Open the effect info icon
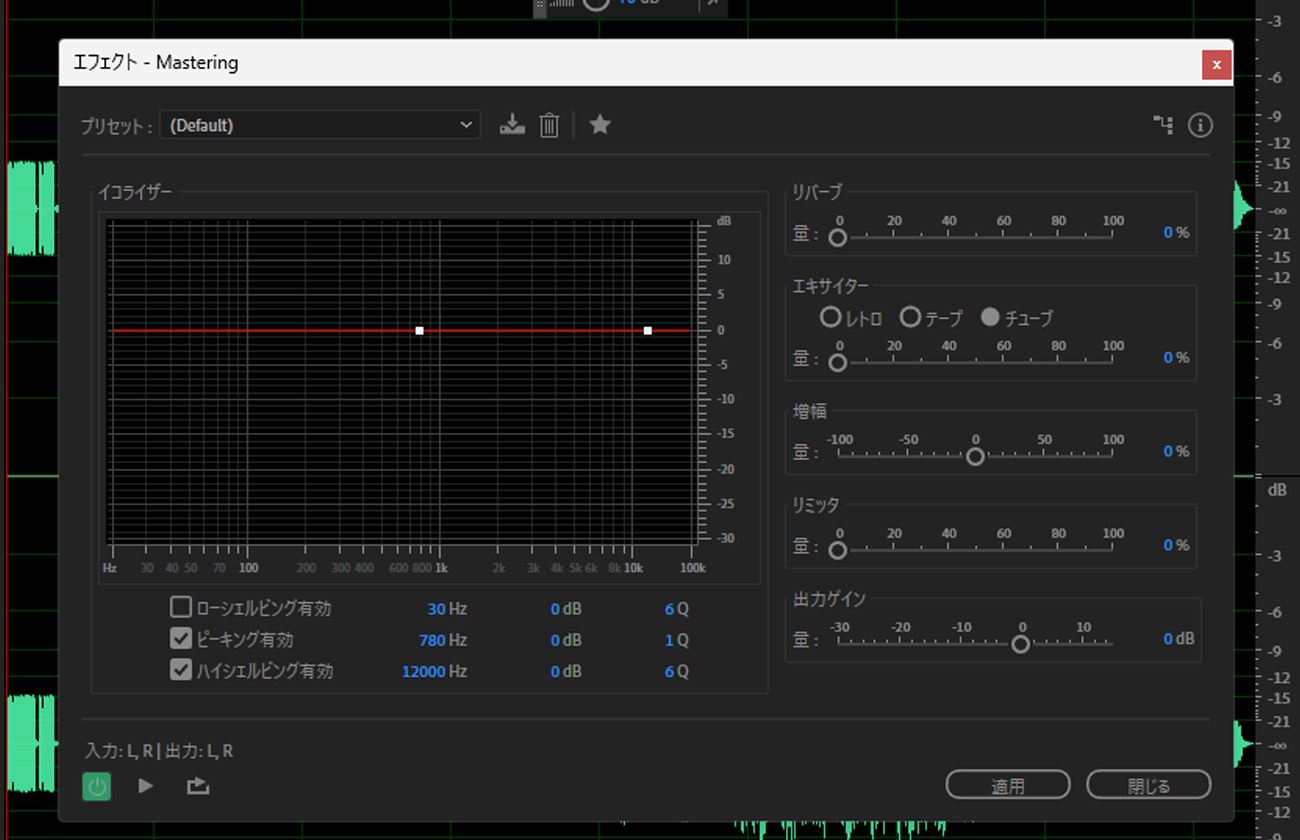1300x840 pixels. pyautogui.click(x=1200, y=125)
